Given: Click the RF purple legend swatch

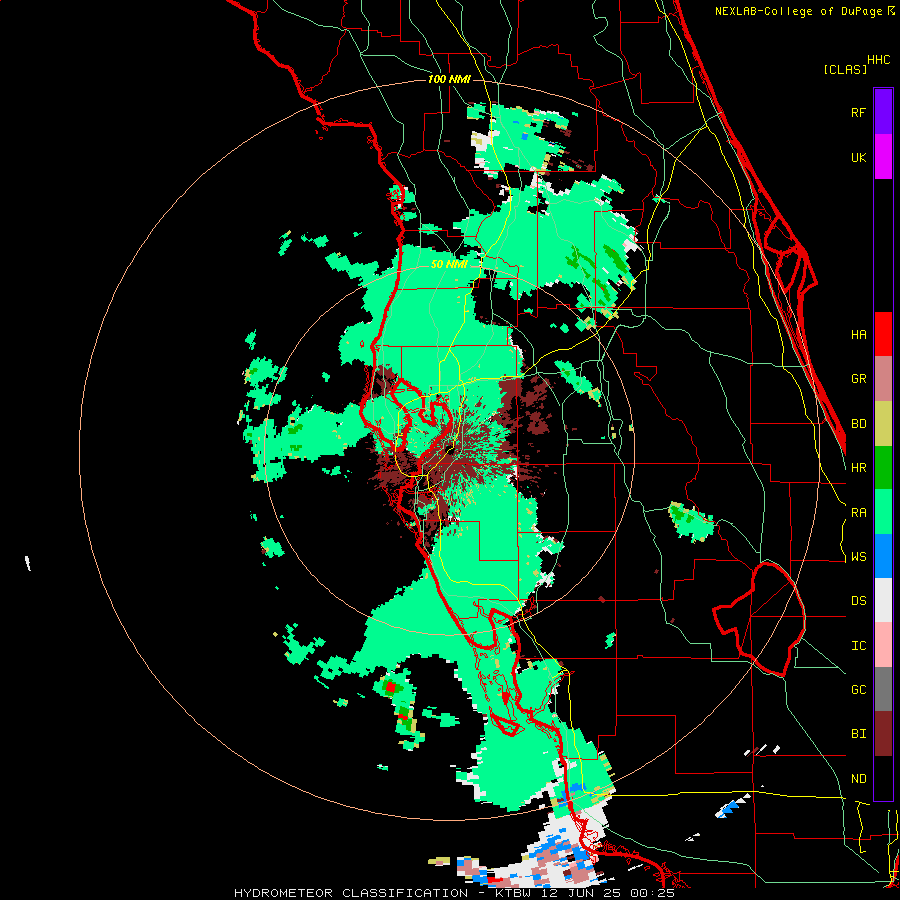Looking at the screenshot, I should tap(883, 112).
